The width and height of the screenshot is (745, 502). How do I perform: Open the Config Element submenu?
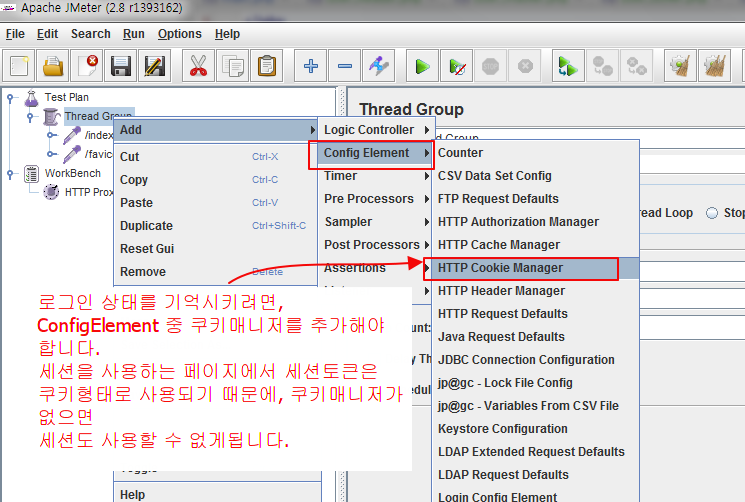(376, 153)
